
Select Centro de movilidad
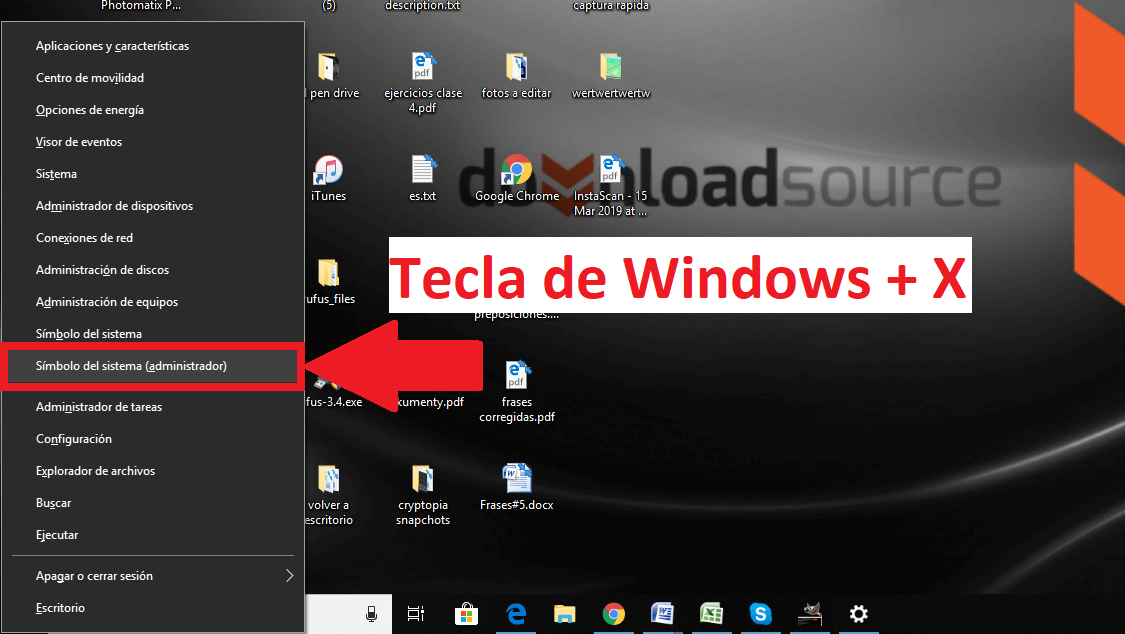tap(153, 77)
